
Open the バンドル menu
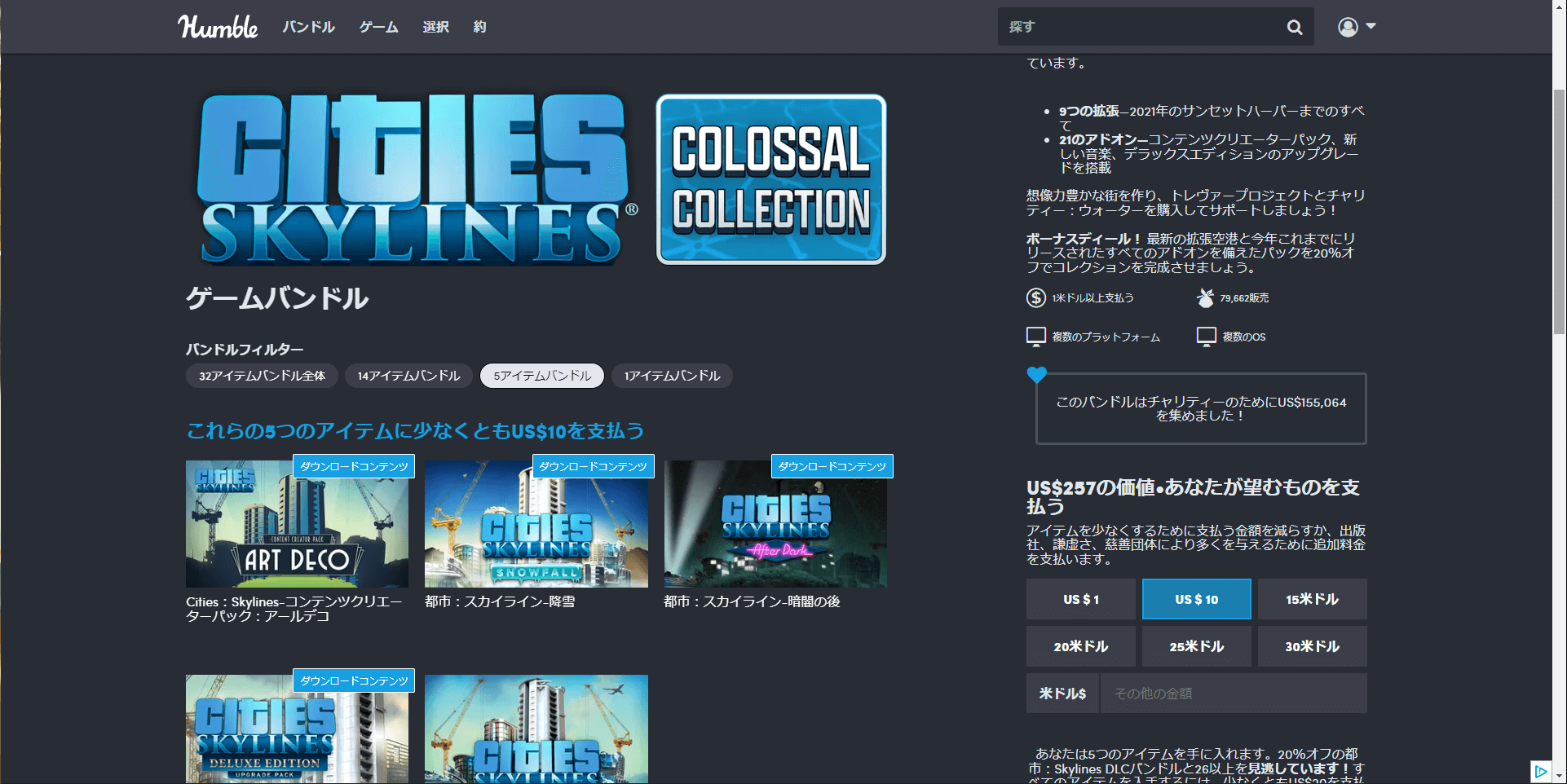[308, 27]
